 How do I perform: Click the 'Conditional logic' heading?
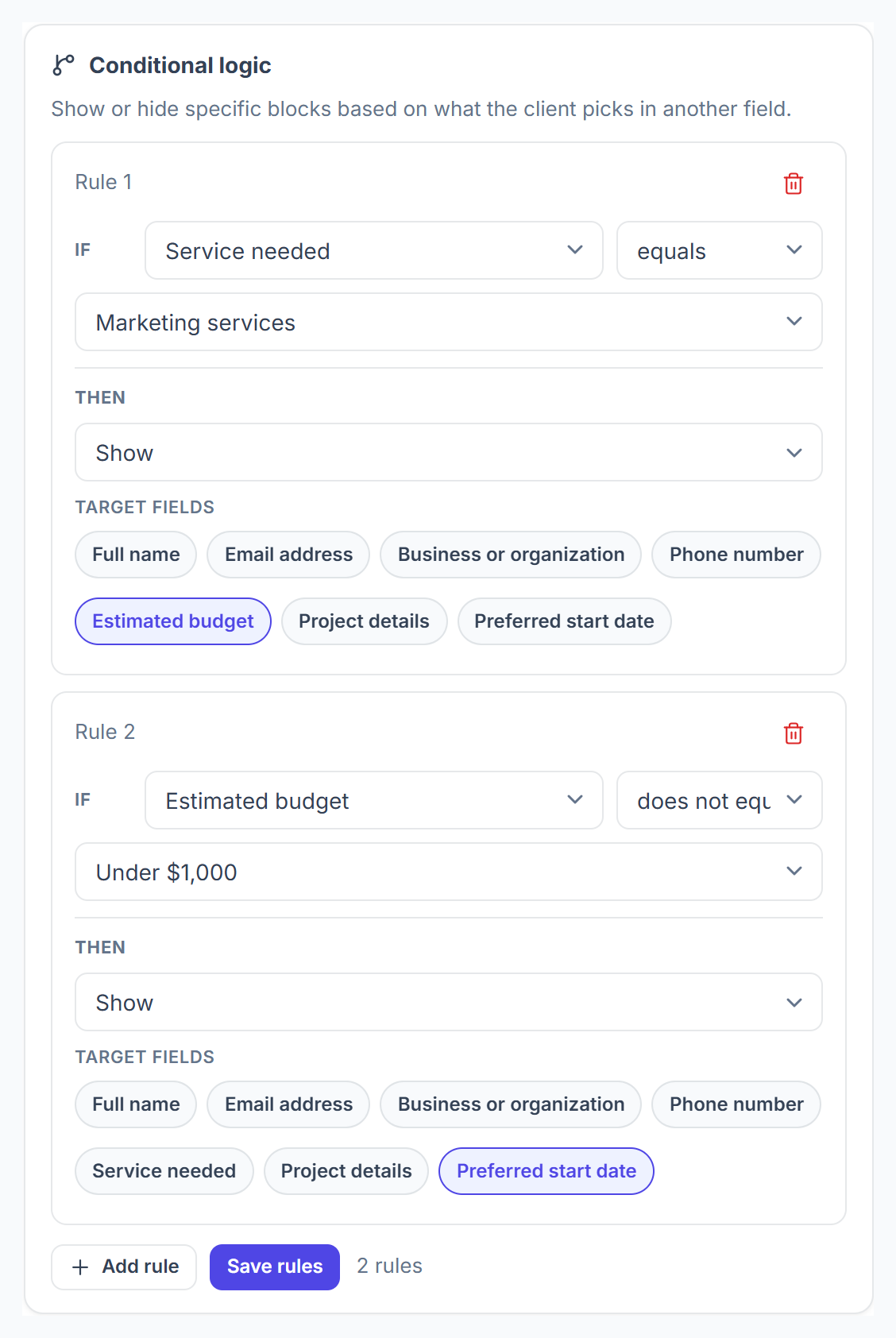tap(180, 65)
